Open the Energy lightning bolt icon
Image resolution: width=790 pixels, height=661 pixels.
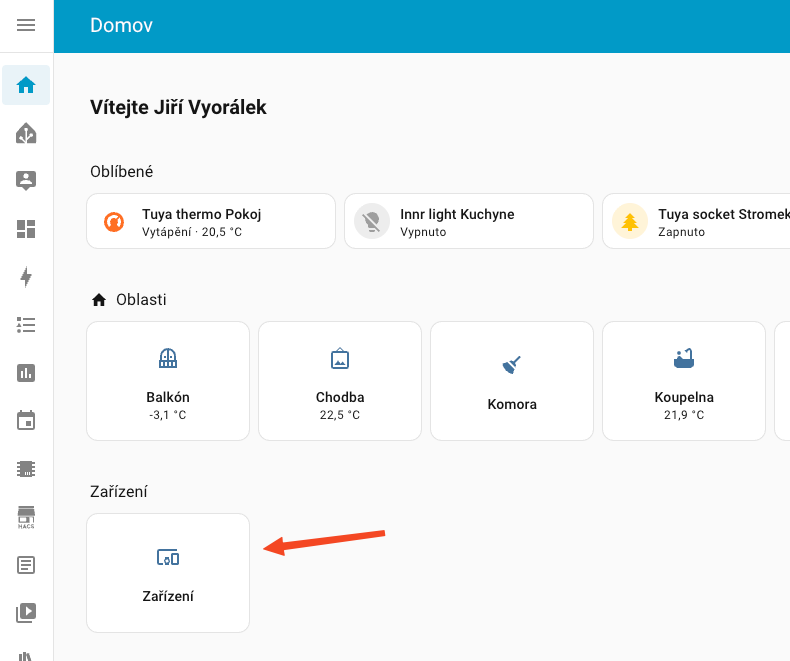point(26,277)
